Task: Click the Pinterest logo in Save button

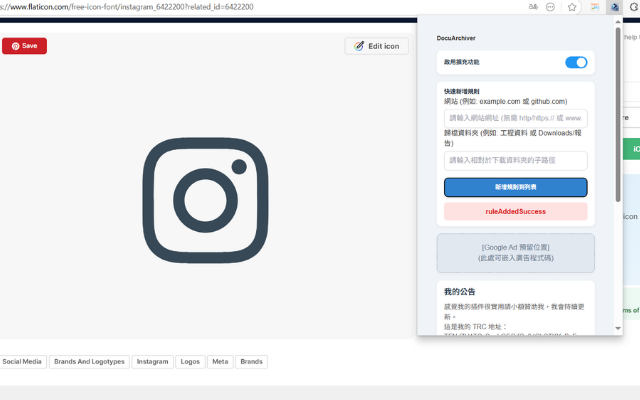Action: click(x=16, y=46)
